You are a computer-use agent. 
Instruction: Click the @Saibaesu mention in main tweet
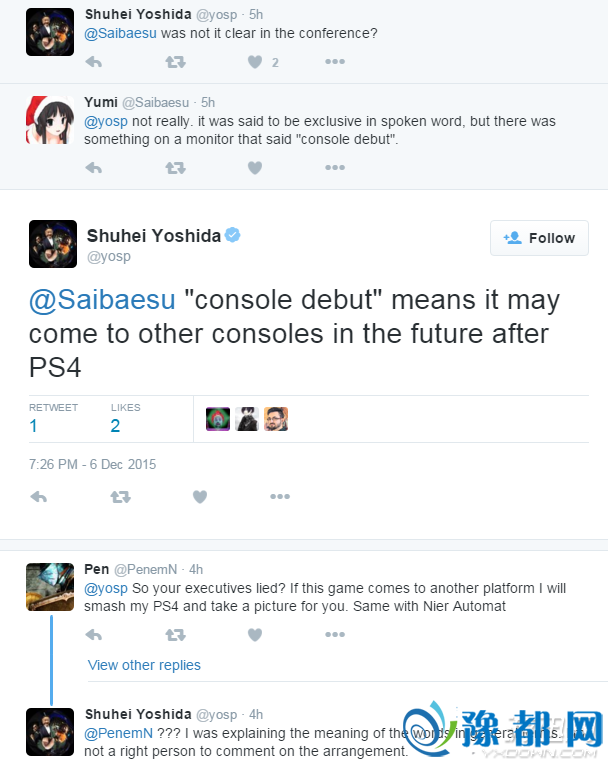pos(103,300)
